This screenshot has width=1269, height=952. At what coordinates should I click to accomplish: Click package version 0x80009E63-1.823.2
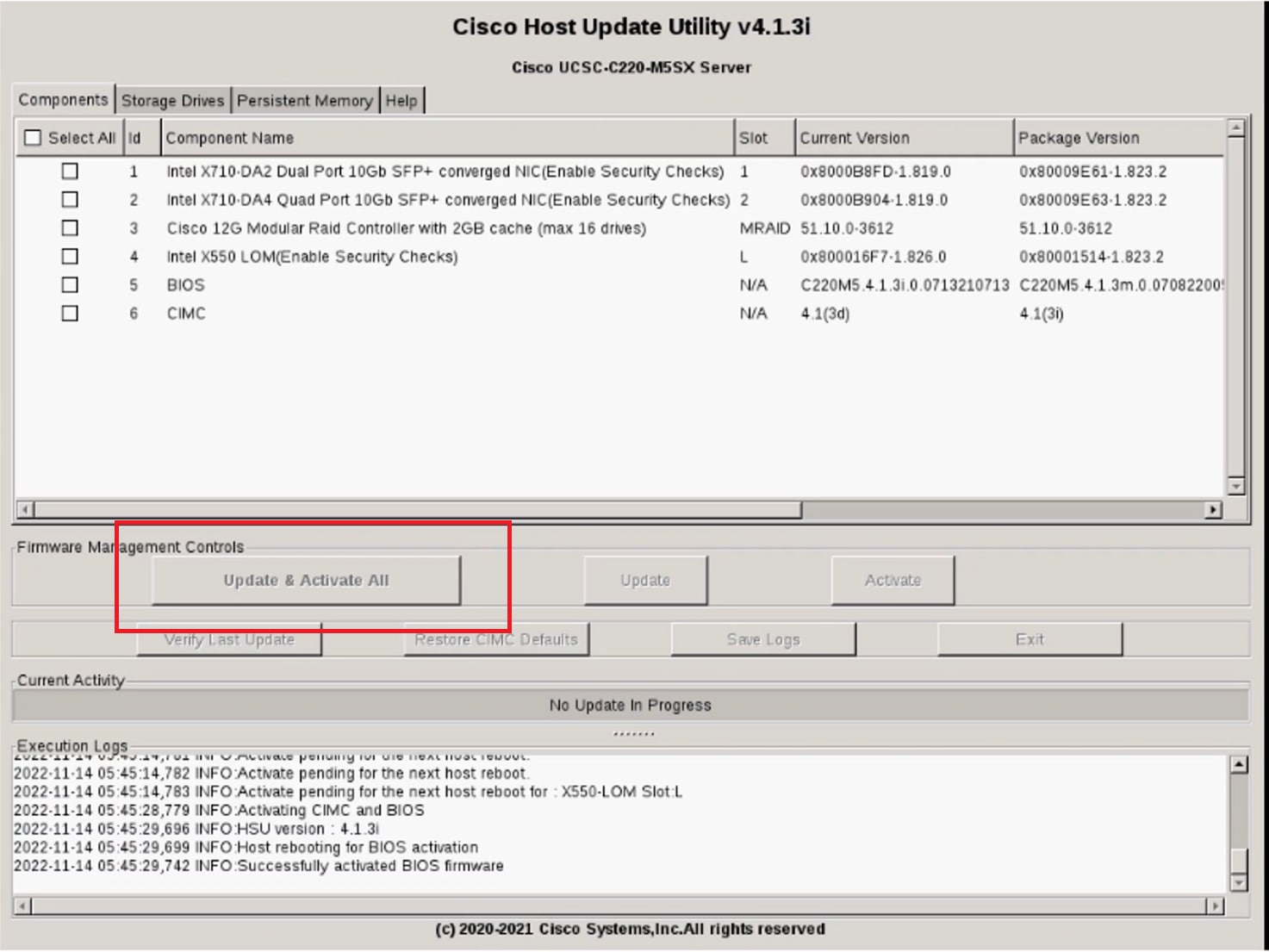pyautogui.click(x=1093, y=200)
